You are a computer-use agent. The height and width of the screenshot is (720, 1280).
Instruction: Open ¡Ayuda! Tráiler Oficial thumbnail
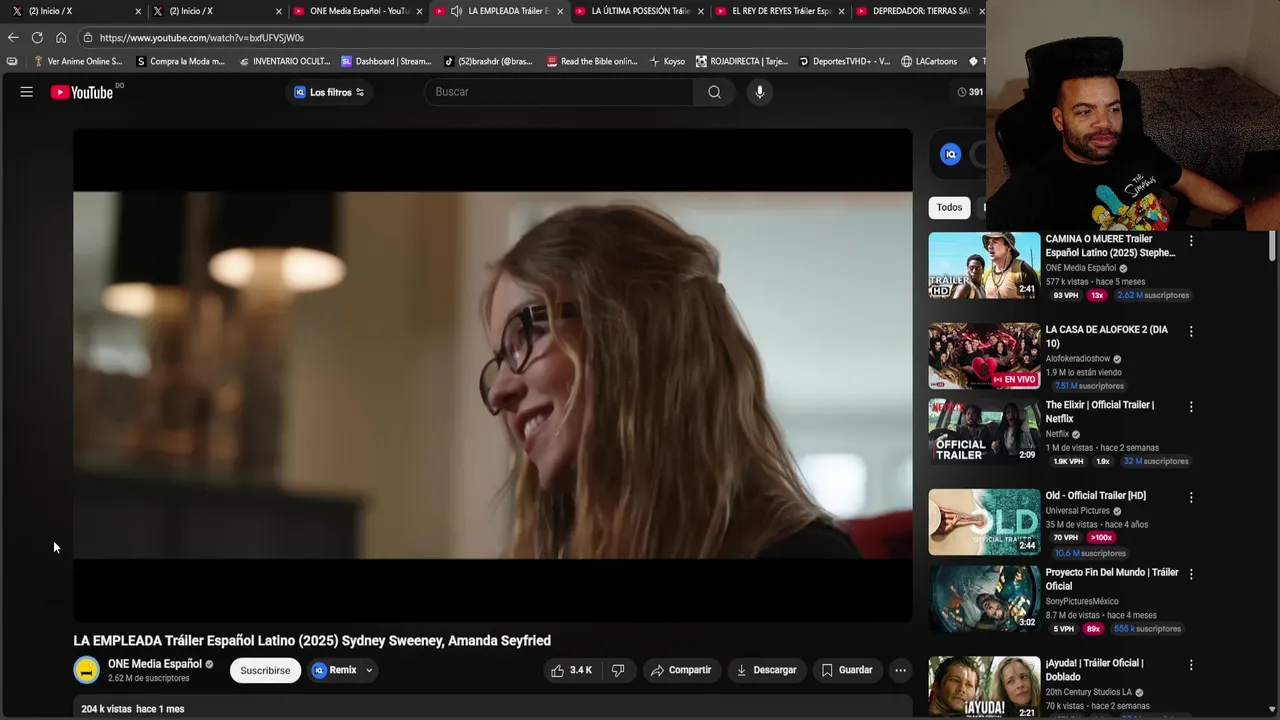(x=984, y=688)
